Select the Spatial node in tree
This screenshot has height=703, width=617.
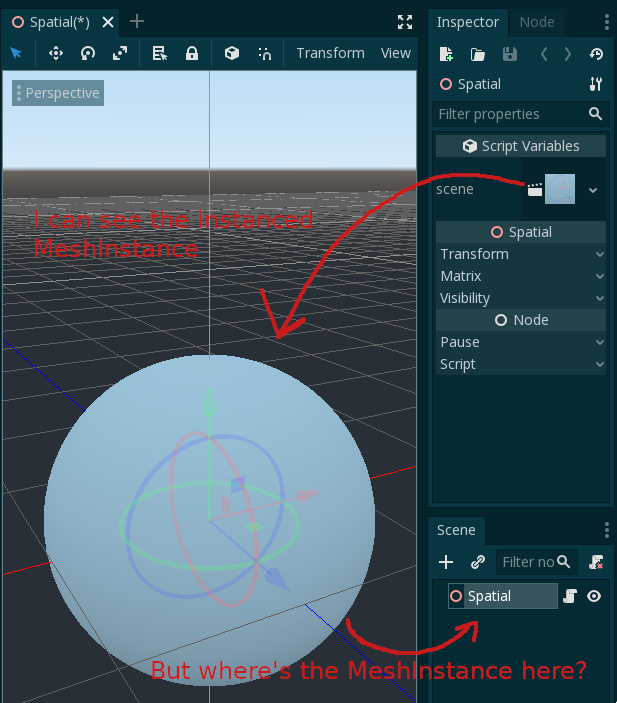[x=503, y=596]
